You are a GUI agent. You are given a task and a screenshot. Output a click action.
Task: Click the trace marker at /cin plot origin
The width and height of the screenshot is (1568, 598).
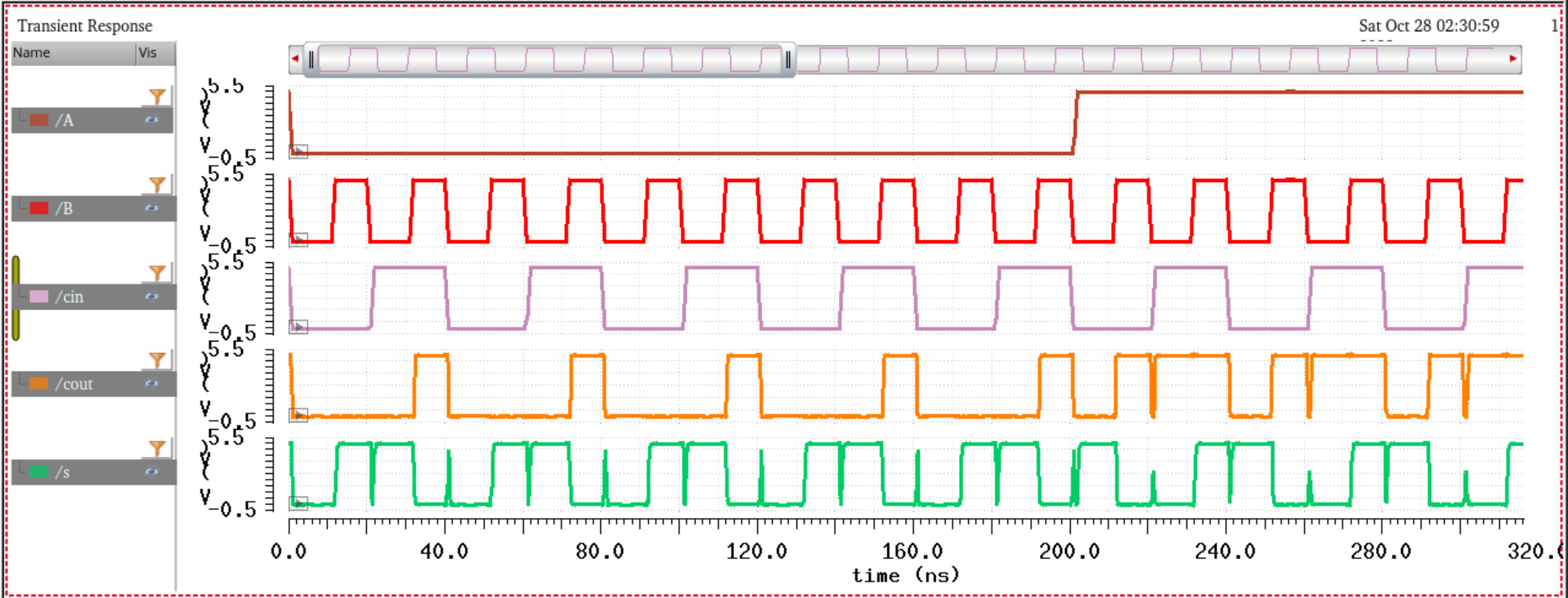coord(298,327)
